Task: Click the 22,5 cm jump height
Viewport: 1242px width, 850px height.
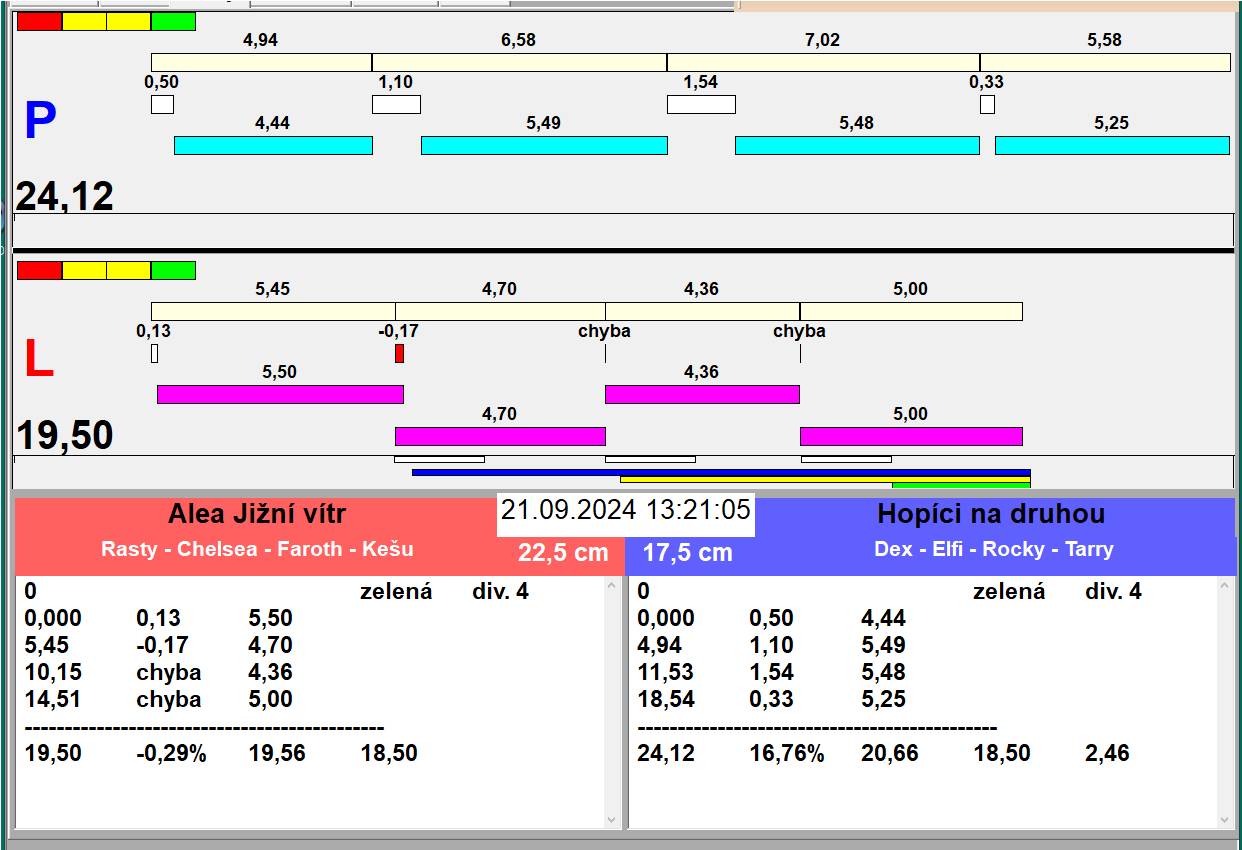Action: [563, 552]
